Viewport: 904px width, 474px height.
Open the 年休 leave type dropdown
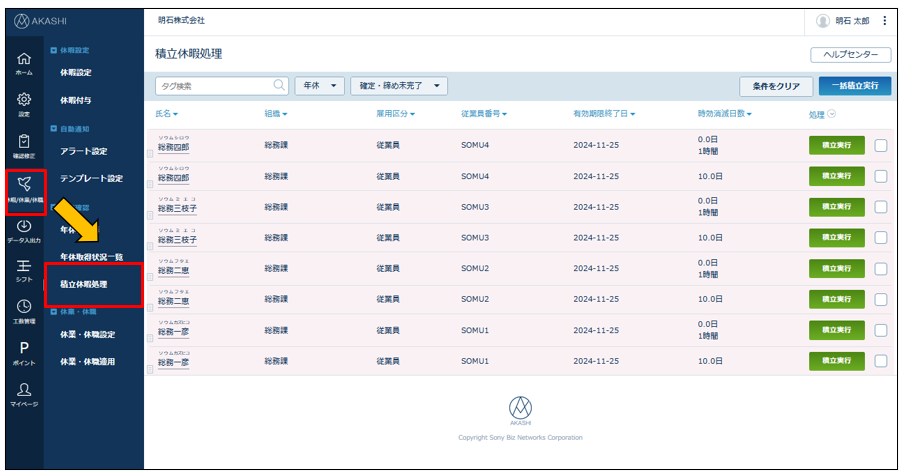pyautogui.click(x=319, y=85)
